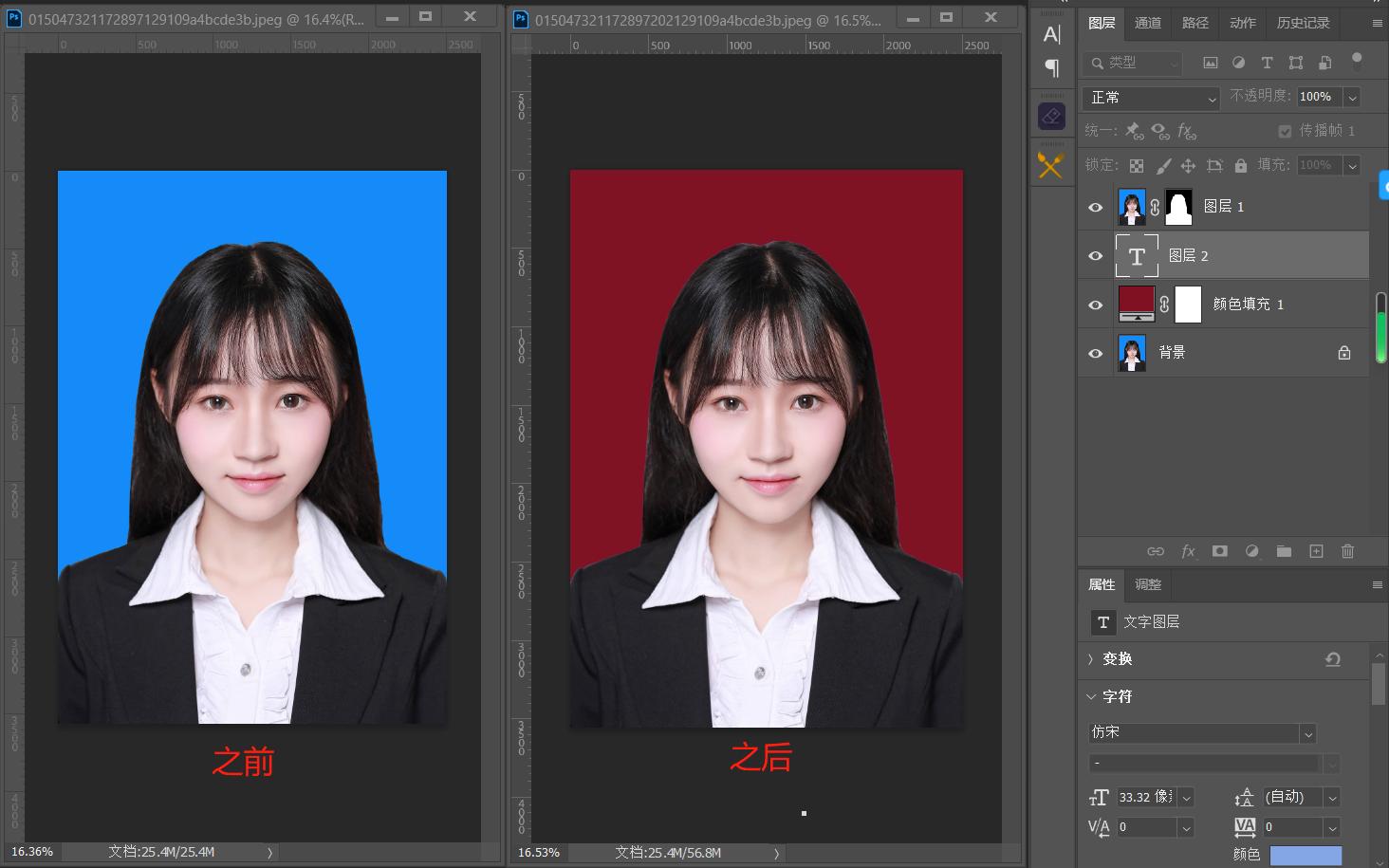
Task: Open the 仿宋 font family dropdown
Action: pos(1202,732)
